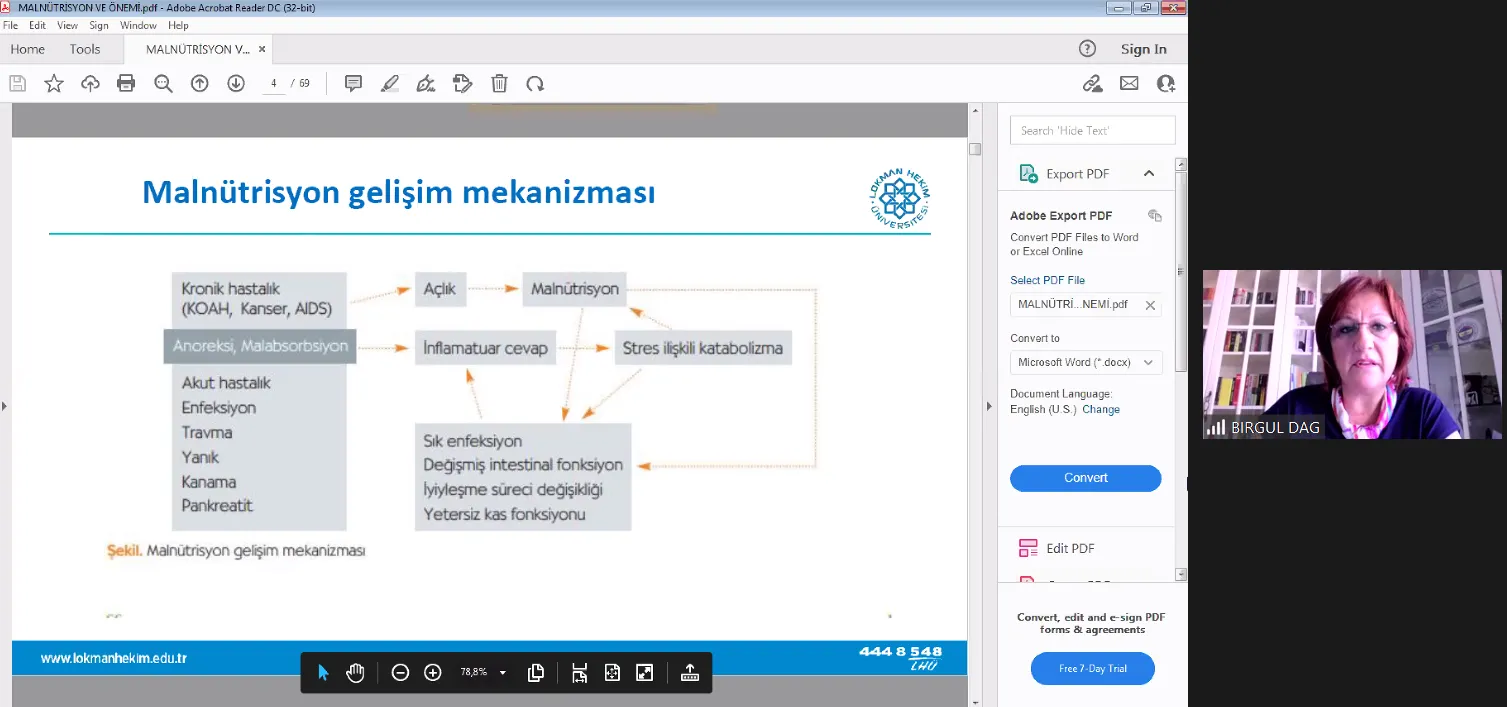1507x707 pixels.
Task: Enter full screen read mode
Action: pos(645,673)
